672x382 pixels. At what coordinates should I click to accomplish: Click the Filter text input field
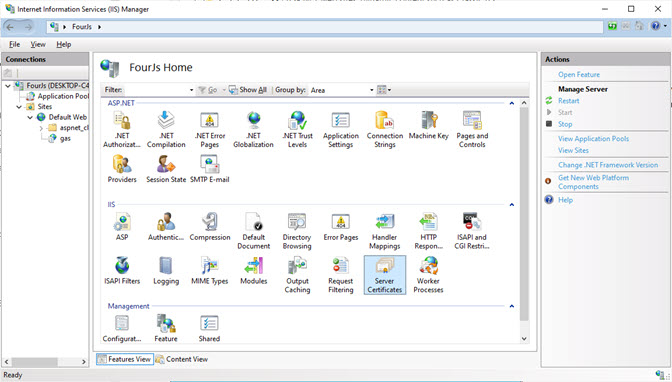point(156,90)
